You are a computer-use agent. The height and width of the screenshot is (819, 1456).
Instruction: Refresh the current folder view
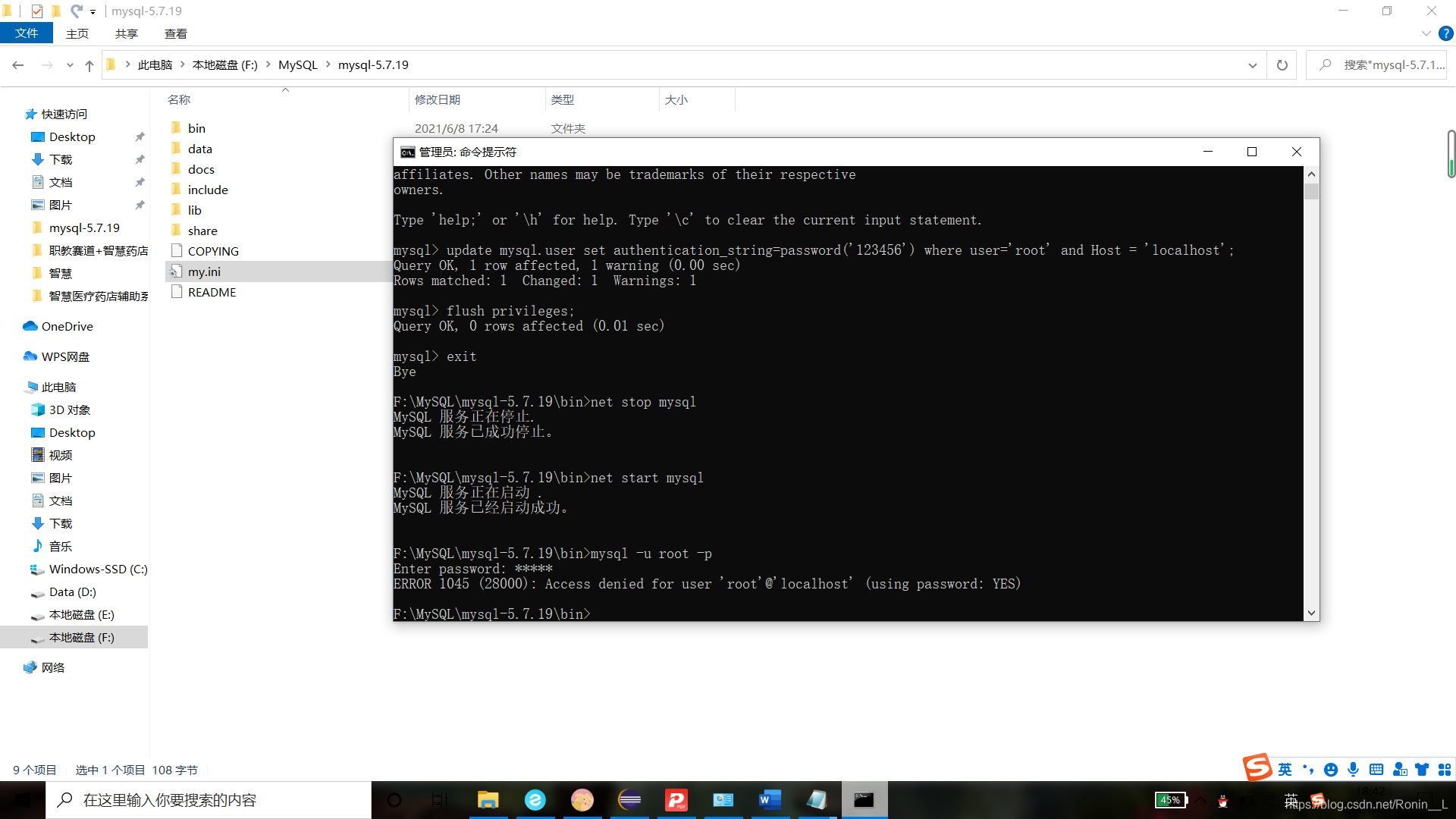point(1282,65)
